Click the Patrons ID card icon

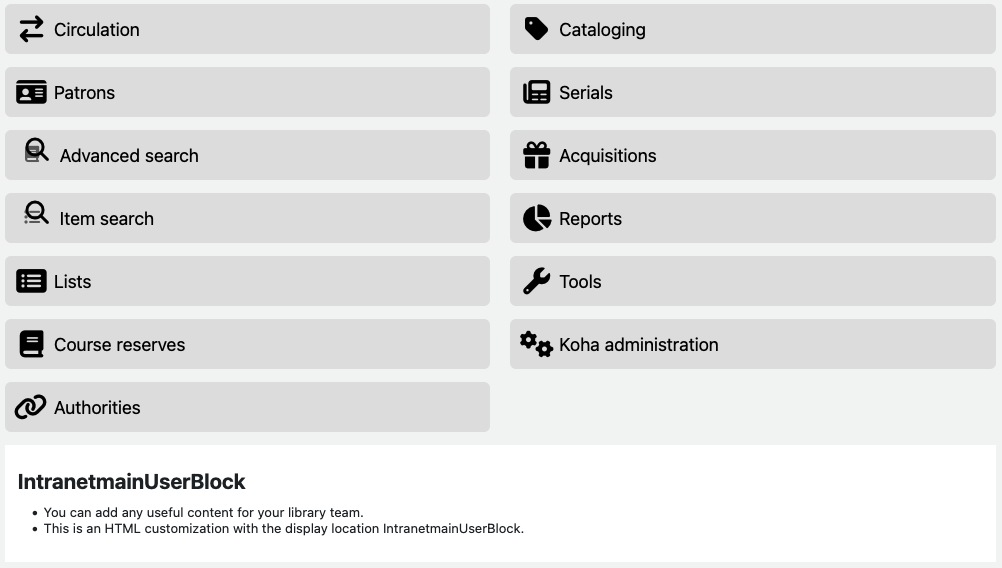[x=31, y=92]
